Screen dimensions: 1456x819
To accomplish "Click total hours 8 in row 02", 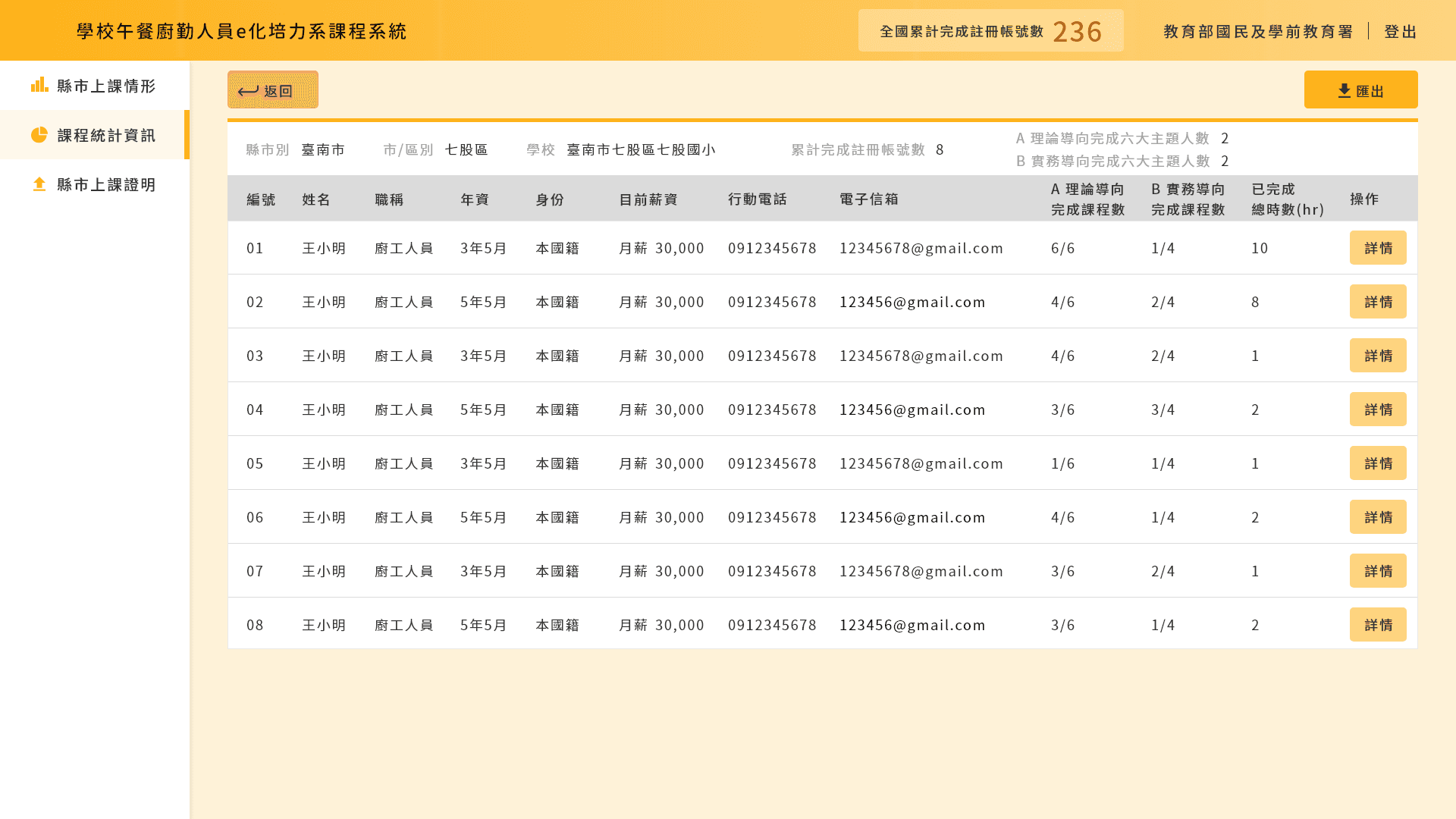I will [1255, 302].
